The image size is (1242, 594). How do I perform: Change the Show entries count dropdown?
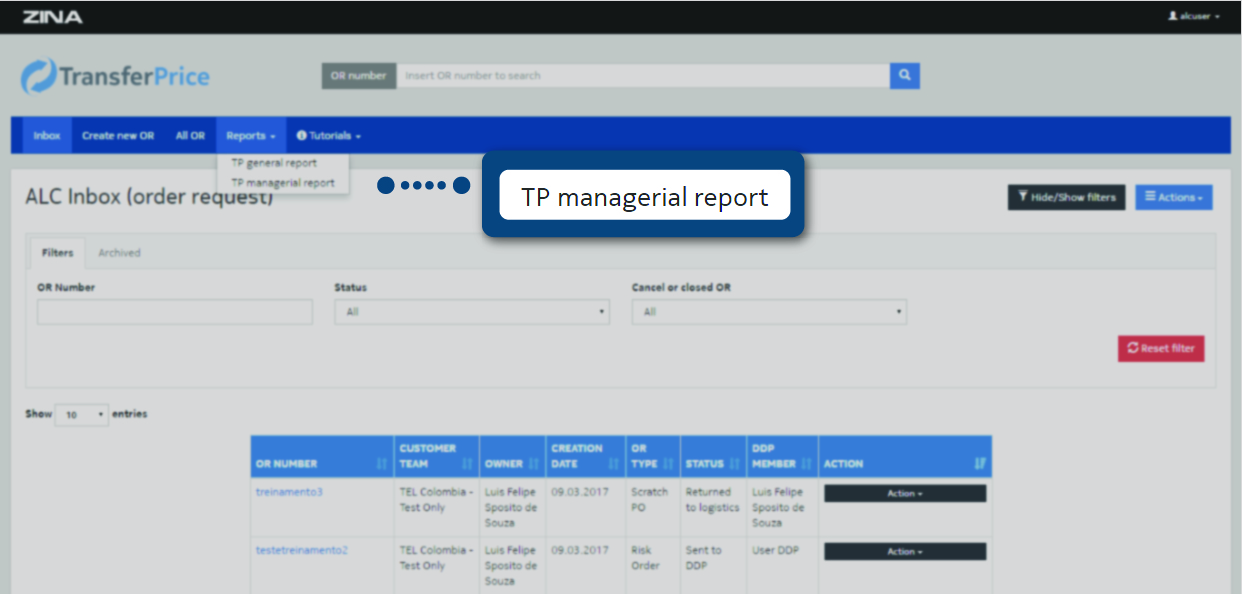pyautogui.click(x=81, y=415)
